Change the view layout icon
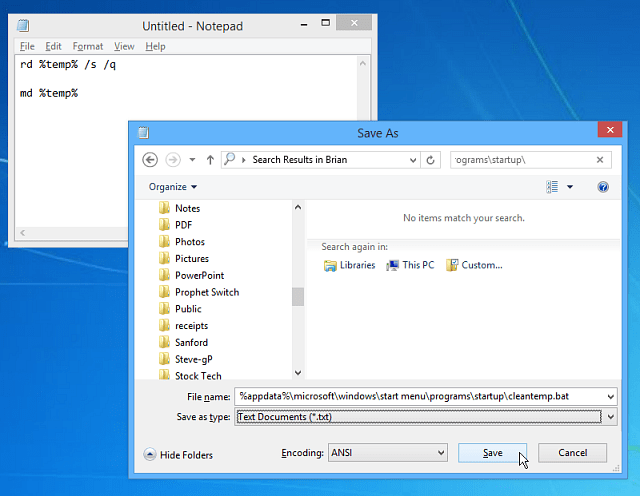The width and height of the screenshot is (640, 496). pyautogui.click(x=552, y=187)
